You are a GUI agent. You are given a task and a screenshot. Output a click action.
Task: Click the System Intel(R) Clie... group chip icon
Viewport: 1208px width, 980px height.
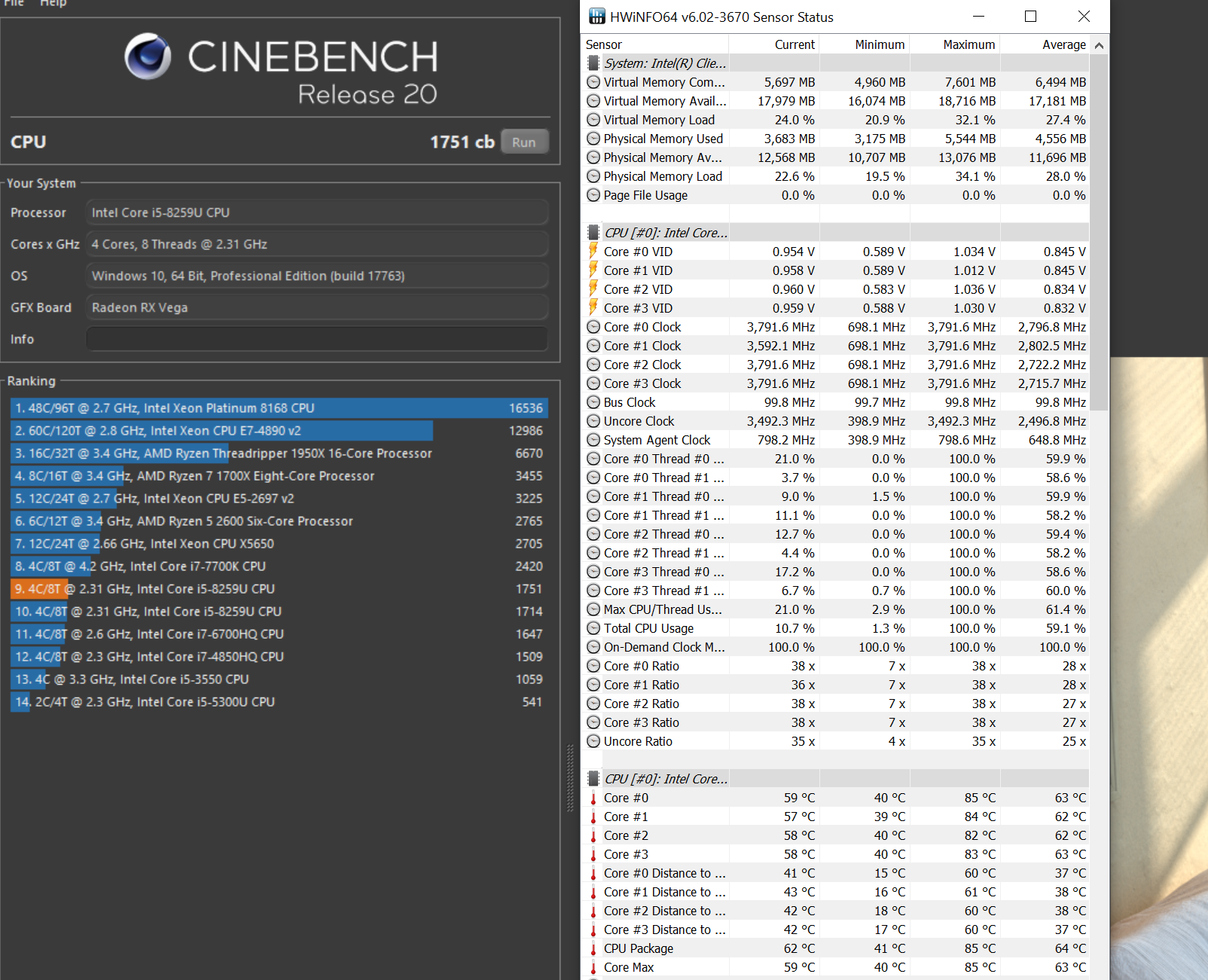593,63
